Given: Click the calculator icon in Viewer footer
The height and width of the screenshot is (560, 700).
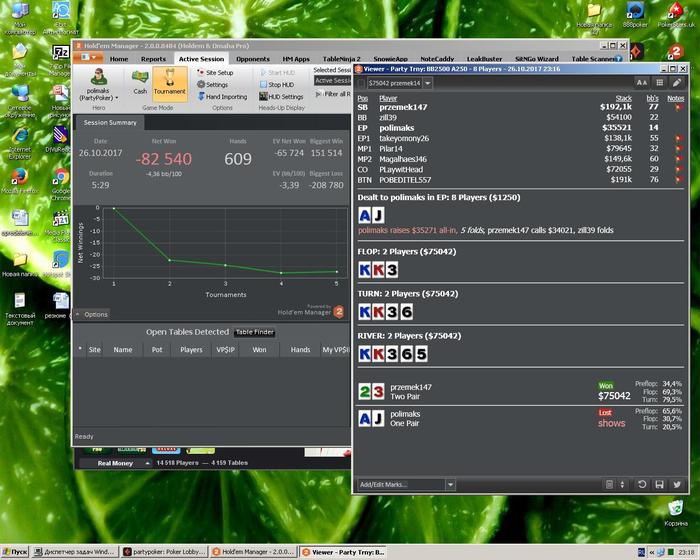Looking at the screenshot, I should [x=609, y=485].
